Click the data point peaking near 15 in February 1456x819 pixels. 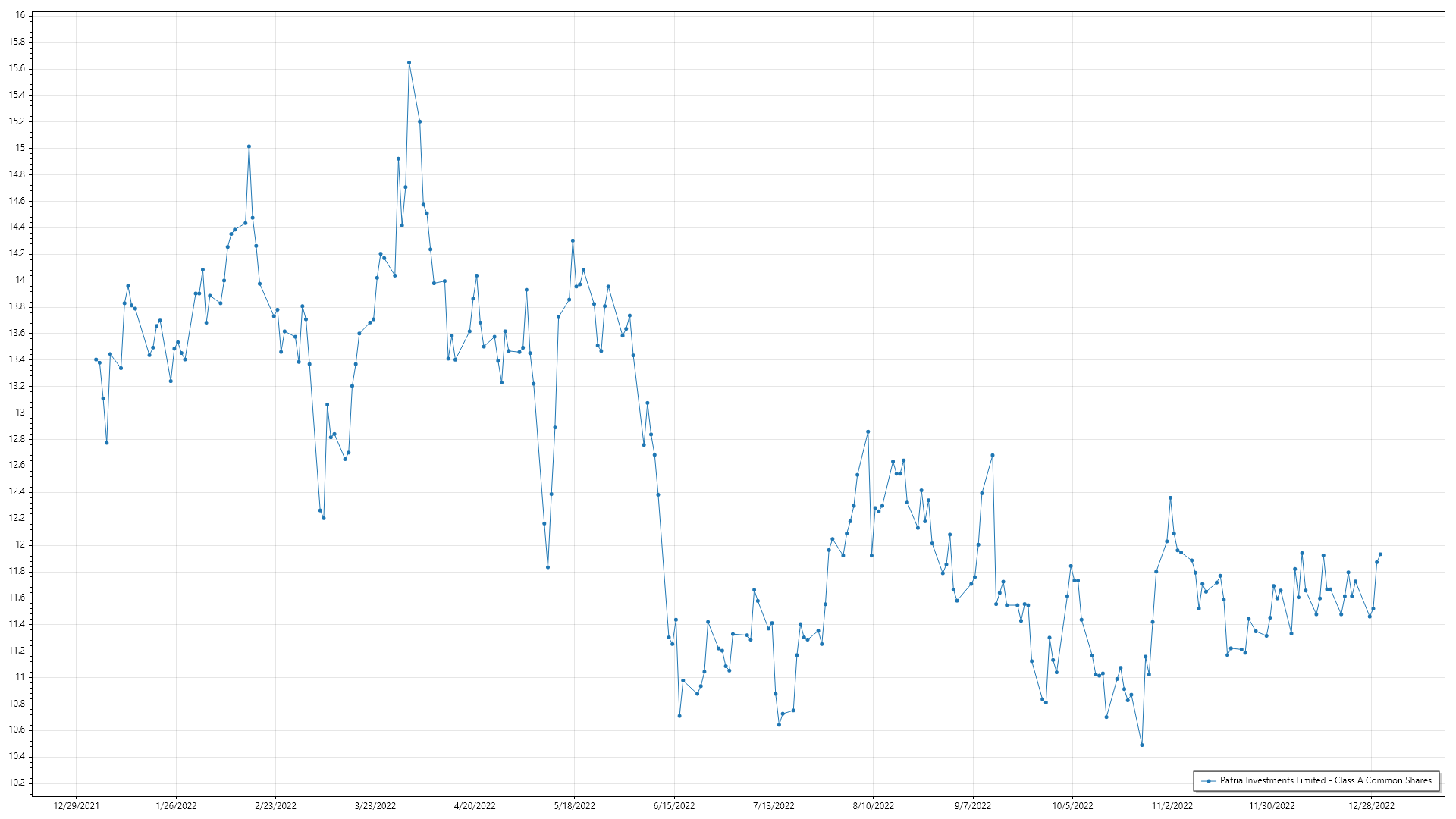coord(249,146)
